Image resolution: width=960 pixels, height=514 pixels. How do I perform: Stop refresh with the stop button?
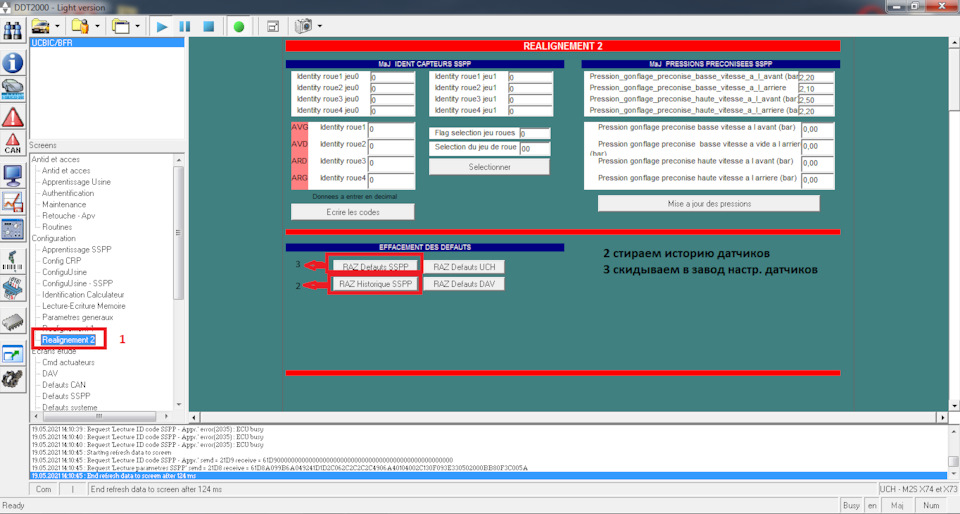point(208,27)
